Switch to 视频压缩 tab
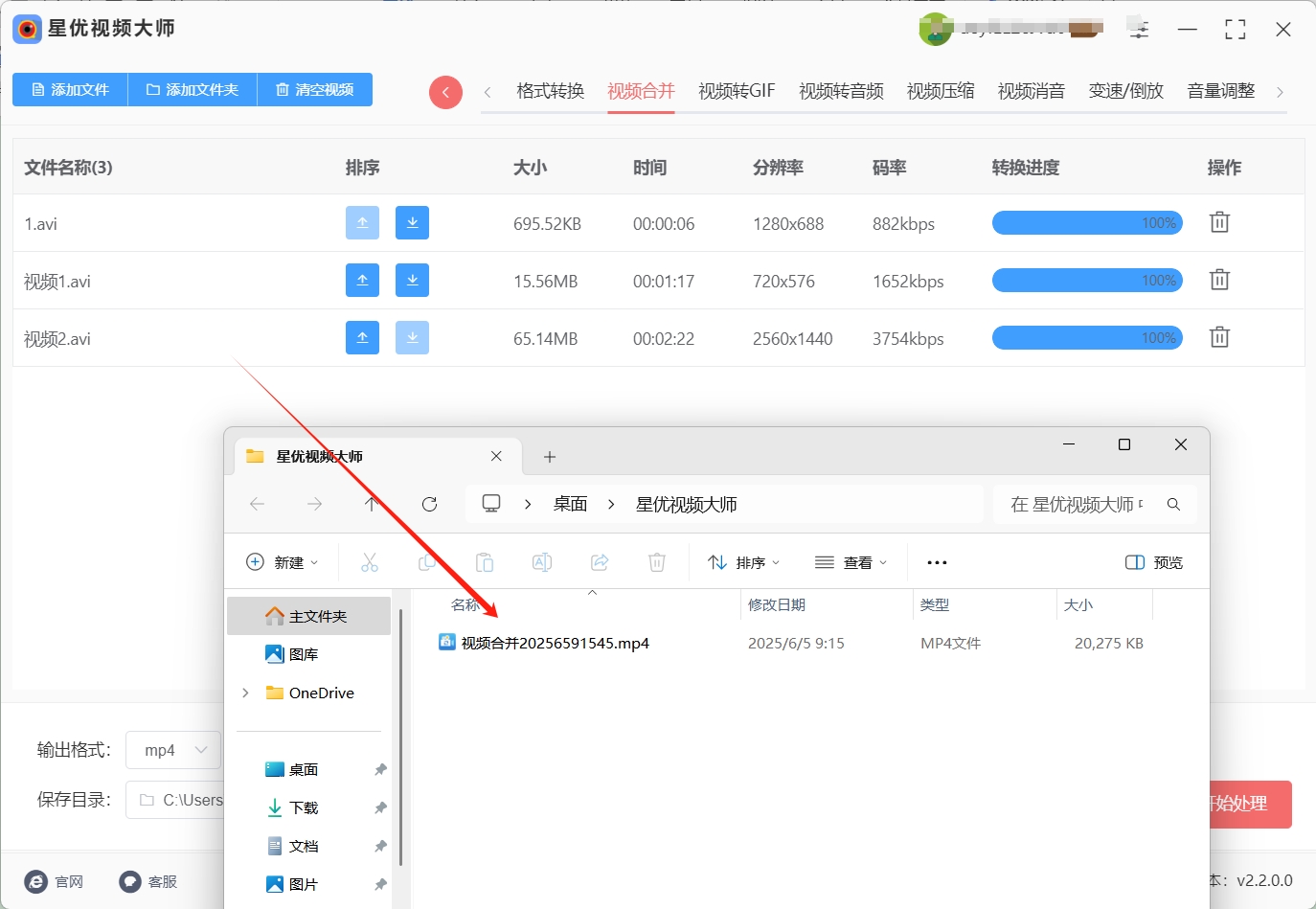Screen dimensions: 1316x909 pos(941,91)
